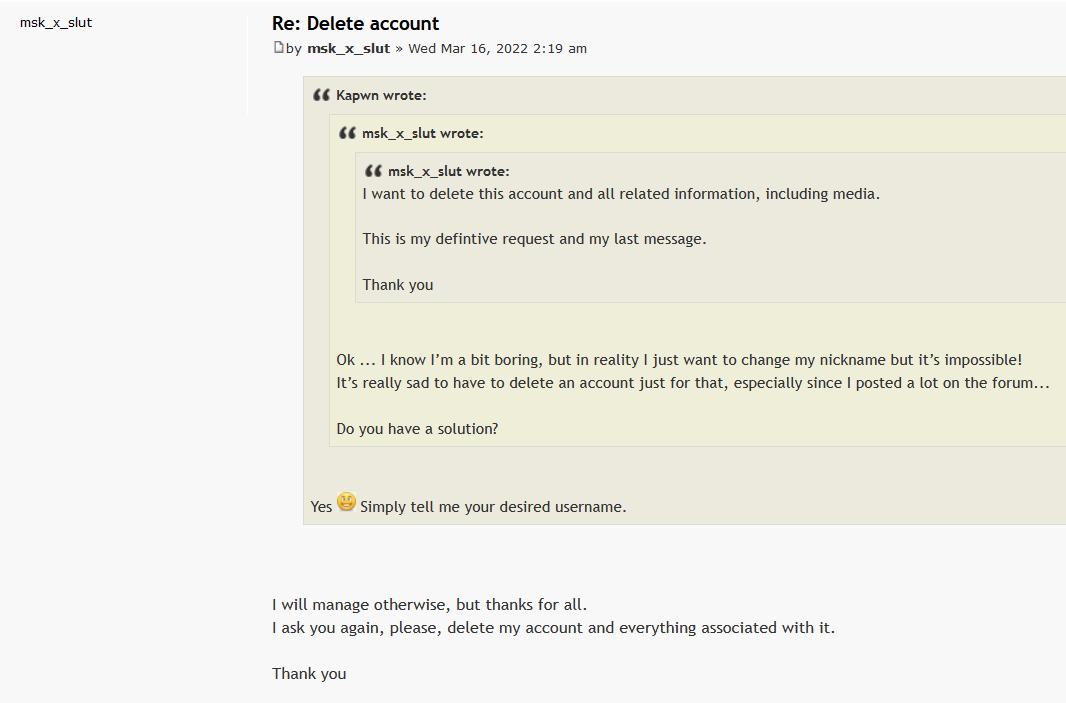Screen dimensions: 1066x703
Task: Click the line starting "I ask you again"
Action: click(x=553, y=628)
